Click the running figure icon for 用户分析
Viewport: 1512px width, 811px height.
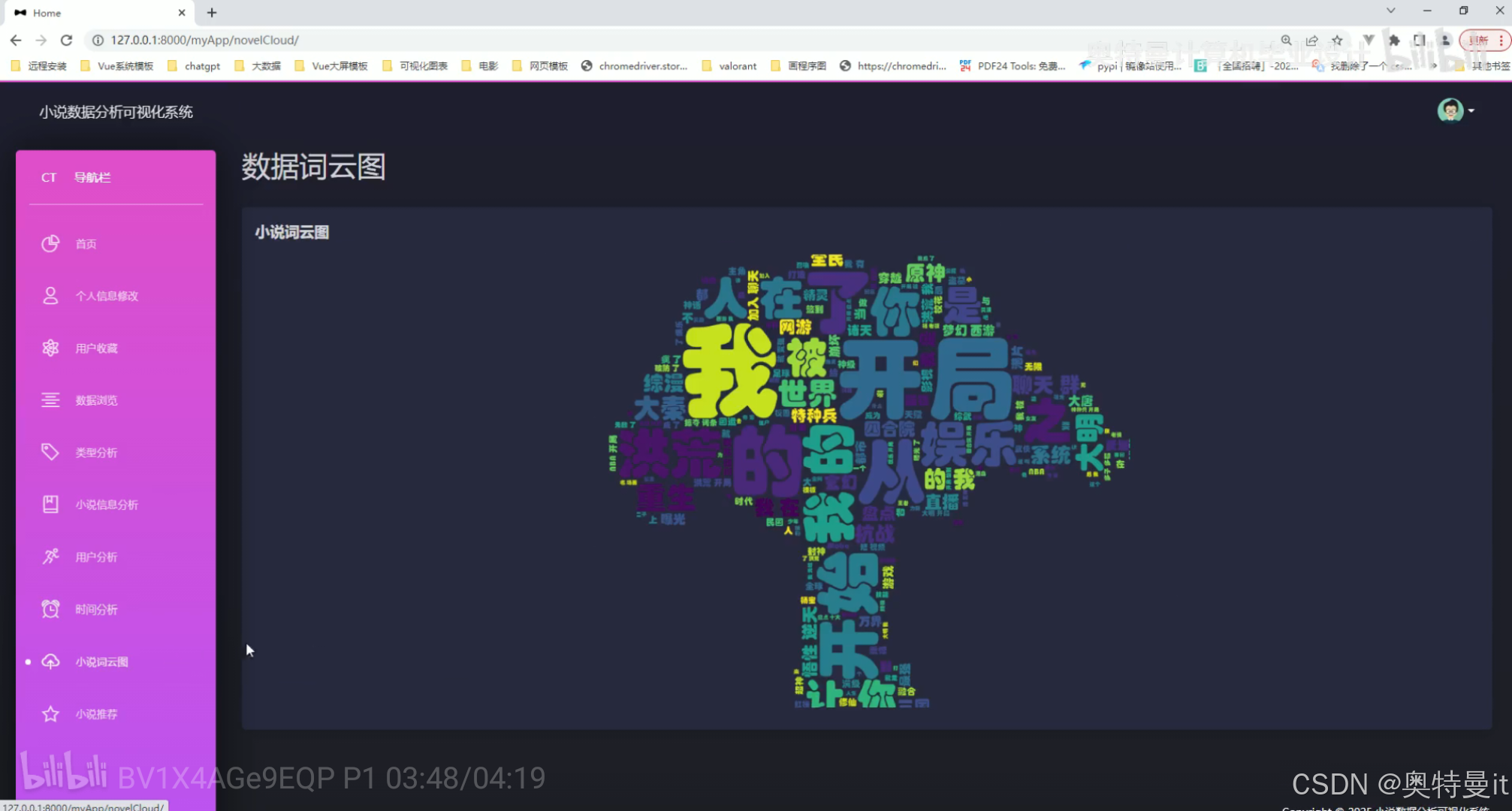(x=50, y=556)
